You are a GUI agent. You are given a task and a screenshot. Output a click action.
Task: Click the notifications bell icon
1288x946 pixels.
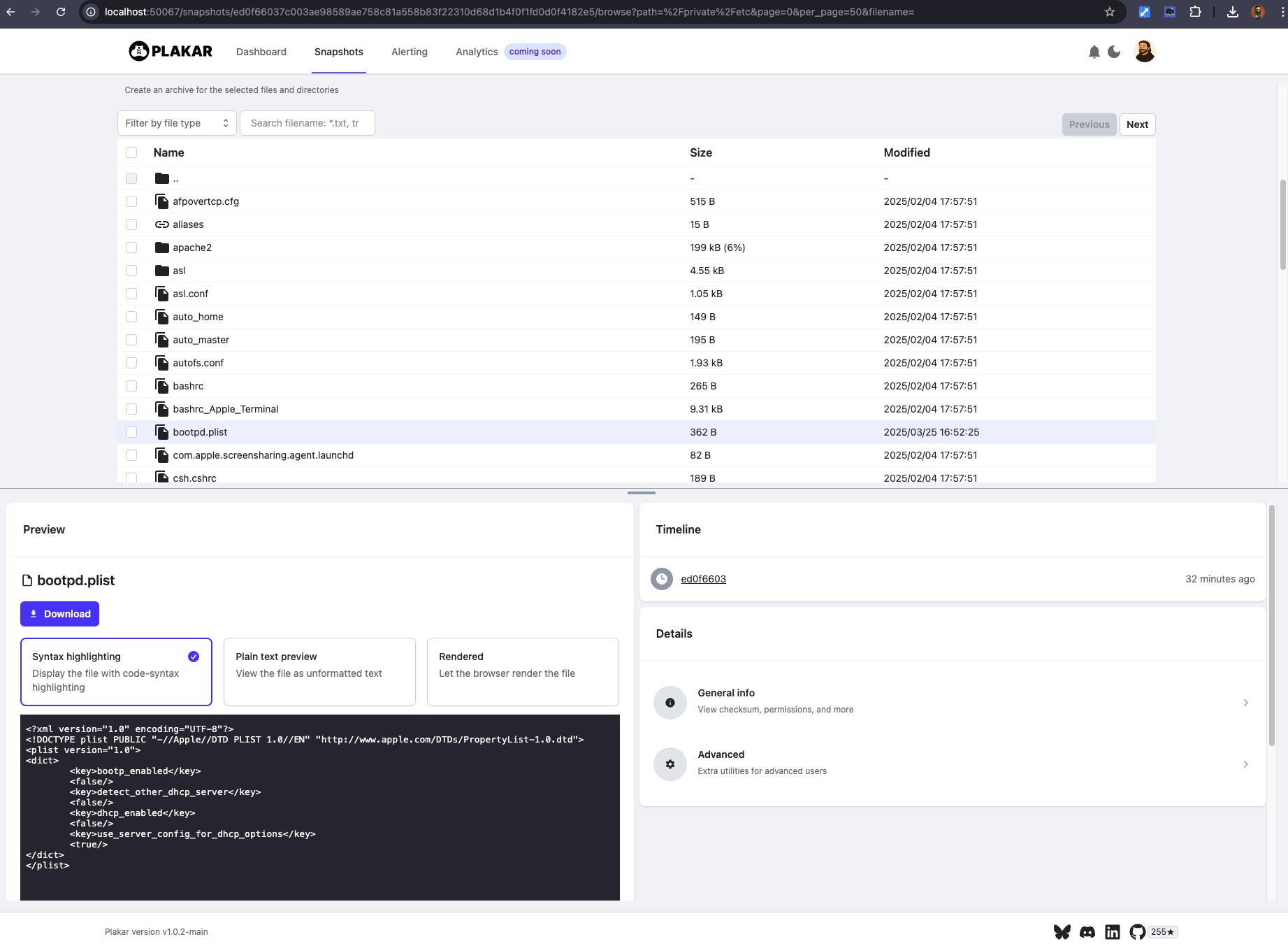[1094, 52]
